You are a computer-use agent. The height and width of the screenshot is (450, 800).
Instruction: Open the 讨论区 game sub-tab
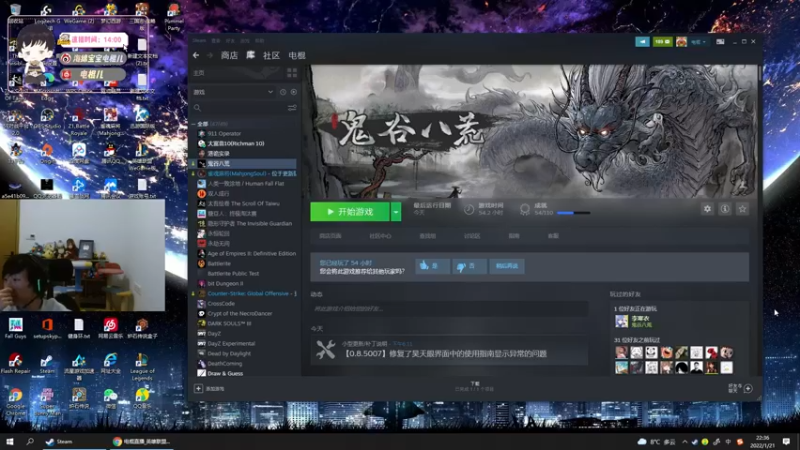click(472, 236)
